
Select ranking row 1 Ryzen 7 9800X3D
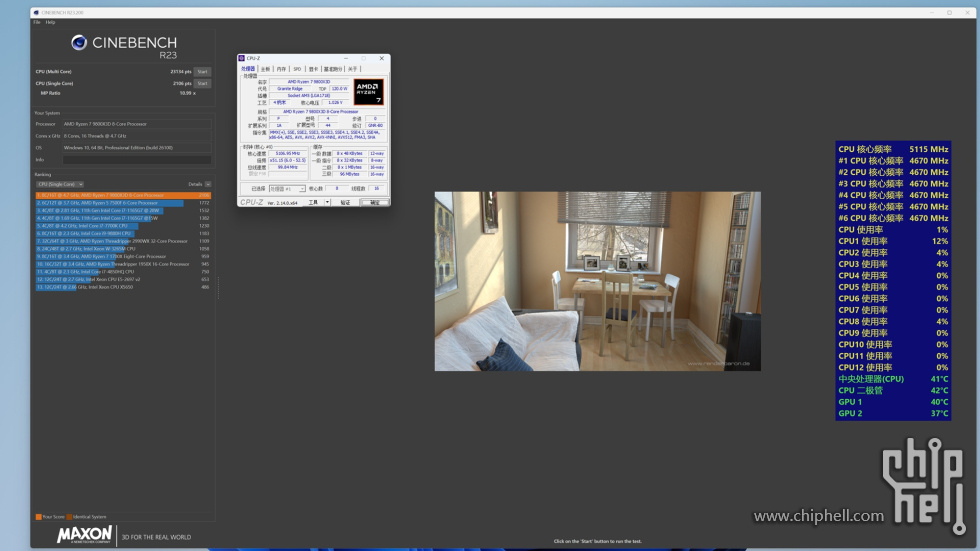click(123, 195)
